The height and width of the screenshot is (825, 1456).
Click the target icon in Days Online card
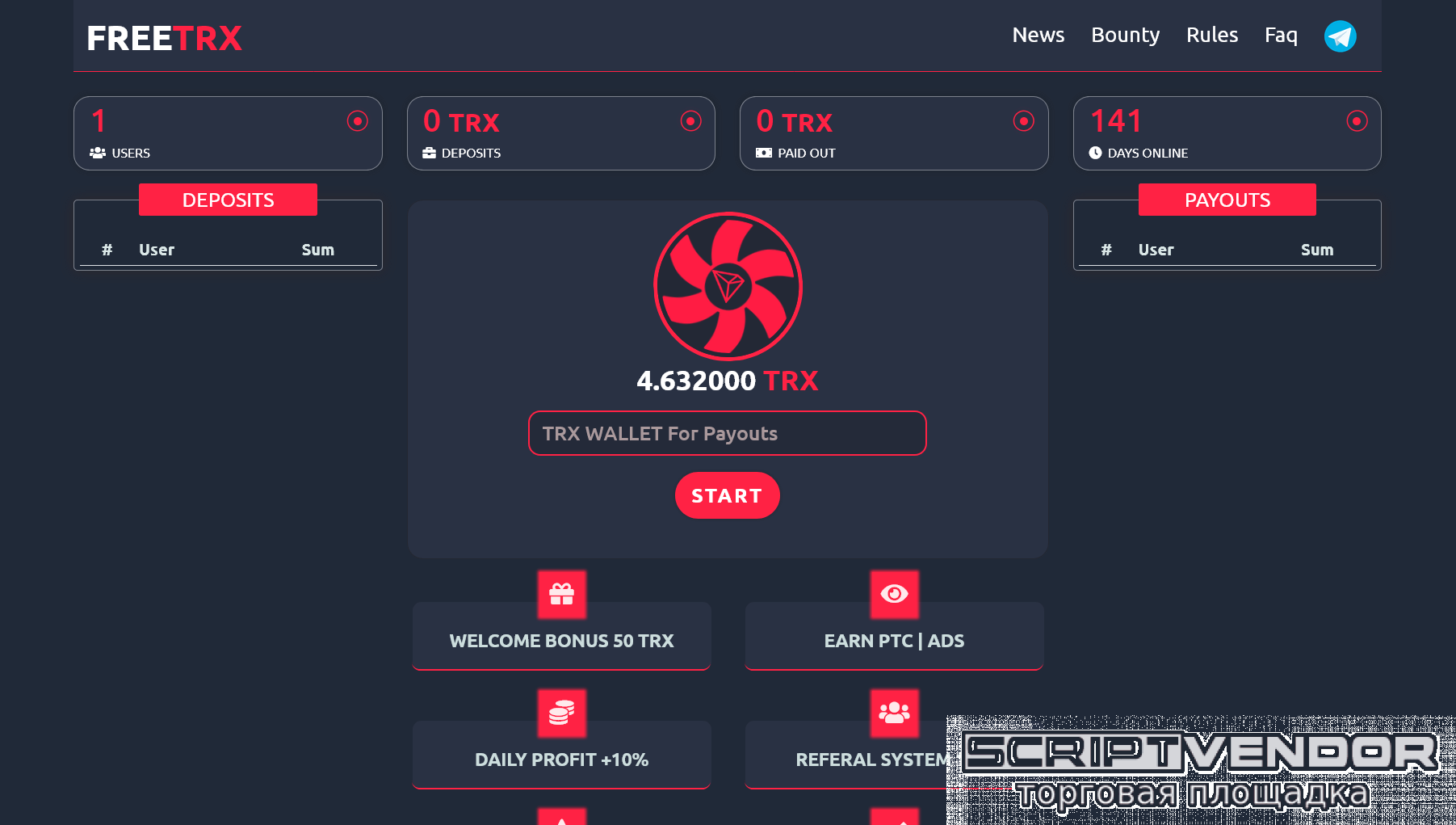[1357, 121]
